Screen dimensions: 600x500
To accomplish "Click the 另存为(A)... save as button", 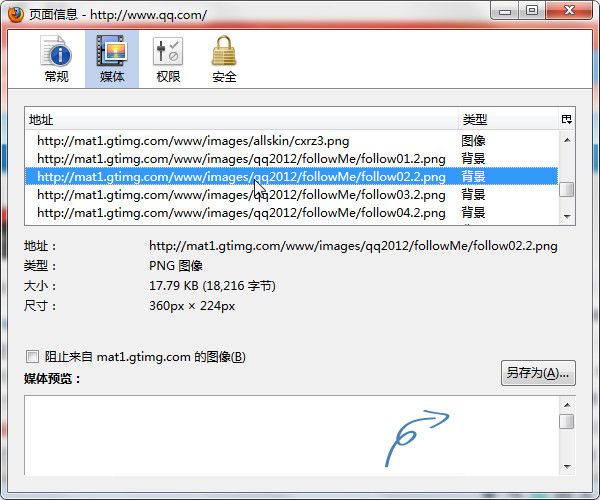I will click(x=538, y=373).
